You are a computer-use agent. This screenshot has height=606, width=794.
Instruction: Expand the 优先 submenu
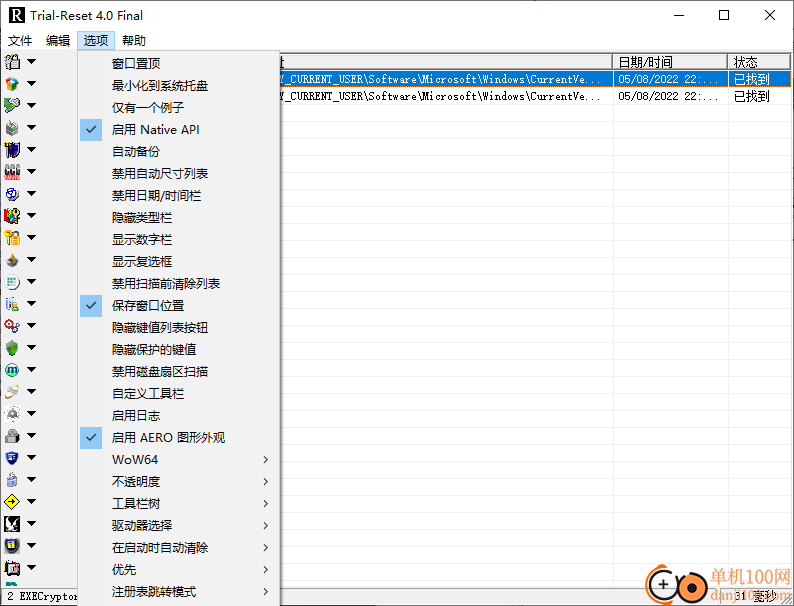[x=179, y=570]
